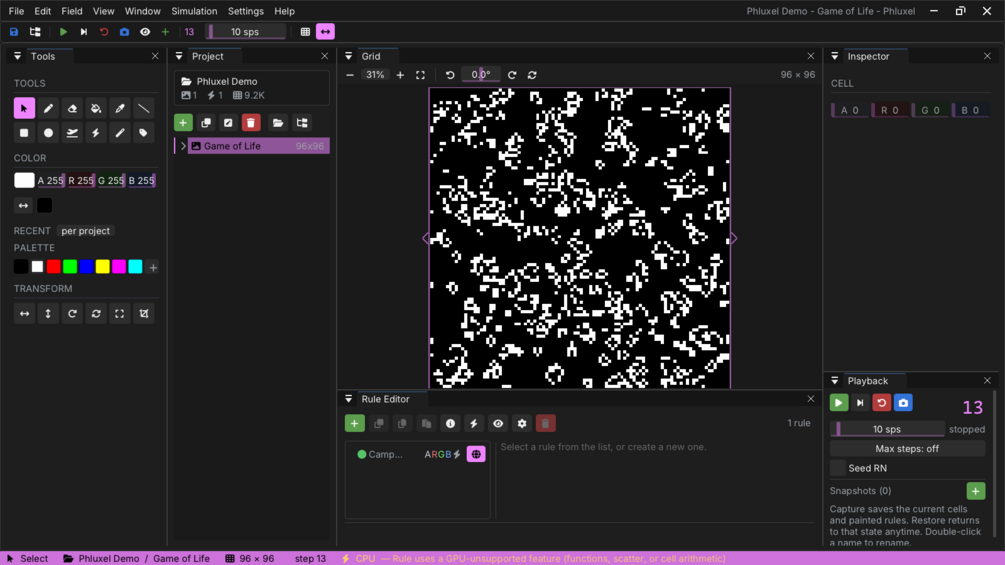Screen dimensions: 1005x565
Task: Swap foreground and background colors
Action: coord(24,206)
